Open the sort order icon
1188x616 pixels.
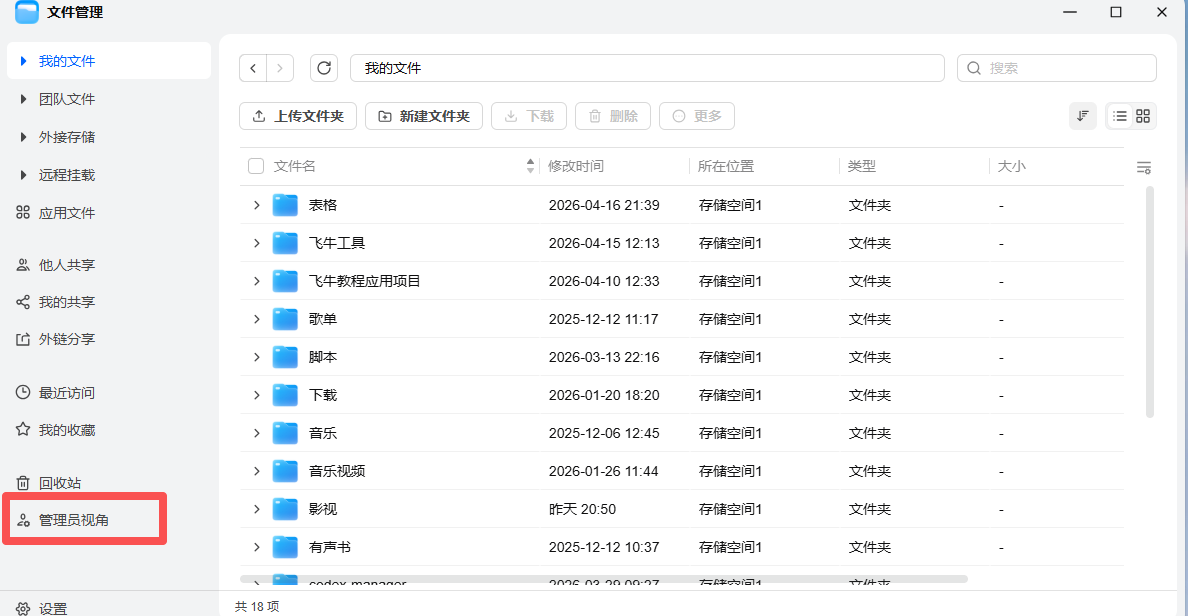[1082, 116]
